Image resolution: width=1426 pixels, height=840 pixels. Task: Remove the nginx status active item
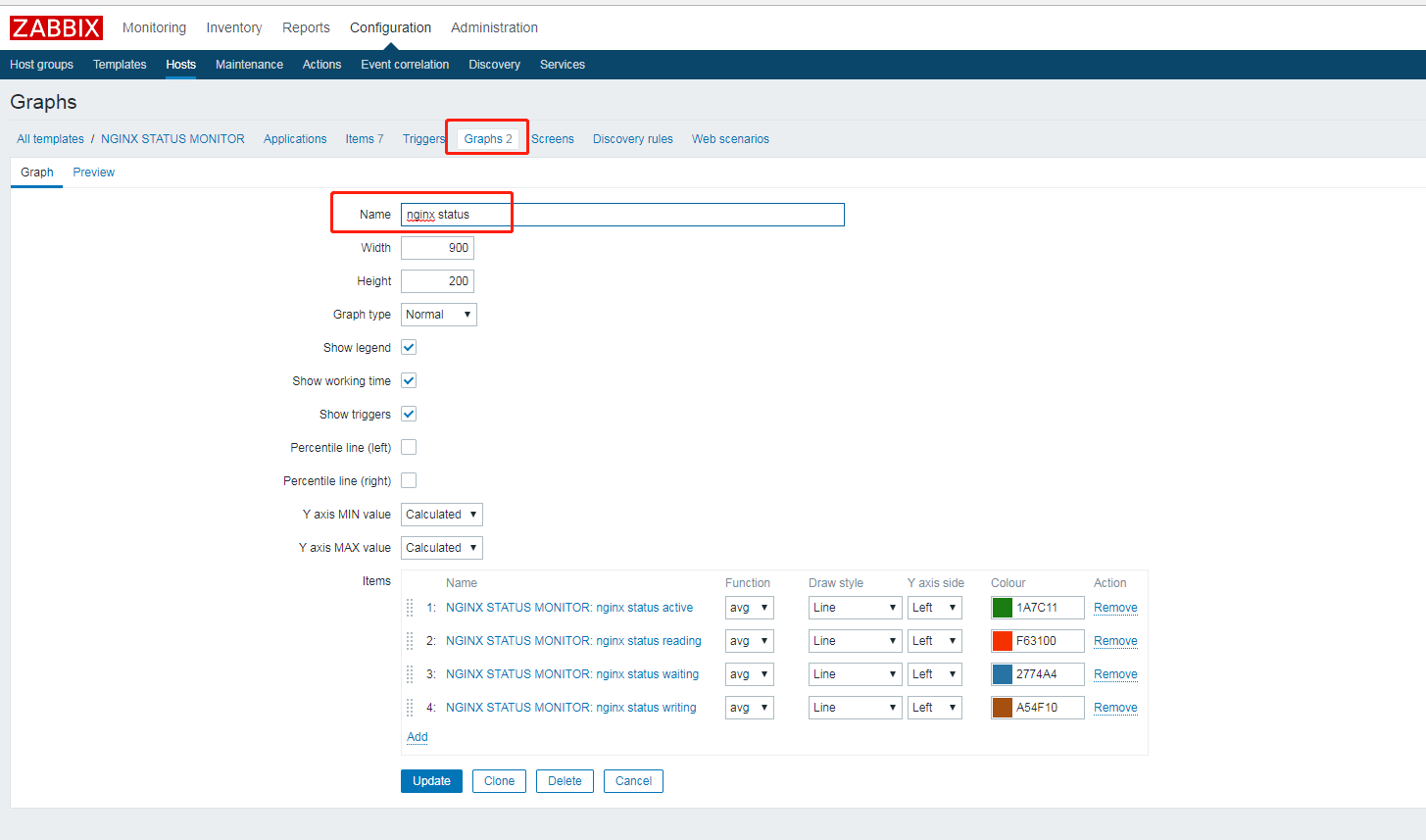1115,608
